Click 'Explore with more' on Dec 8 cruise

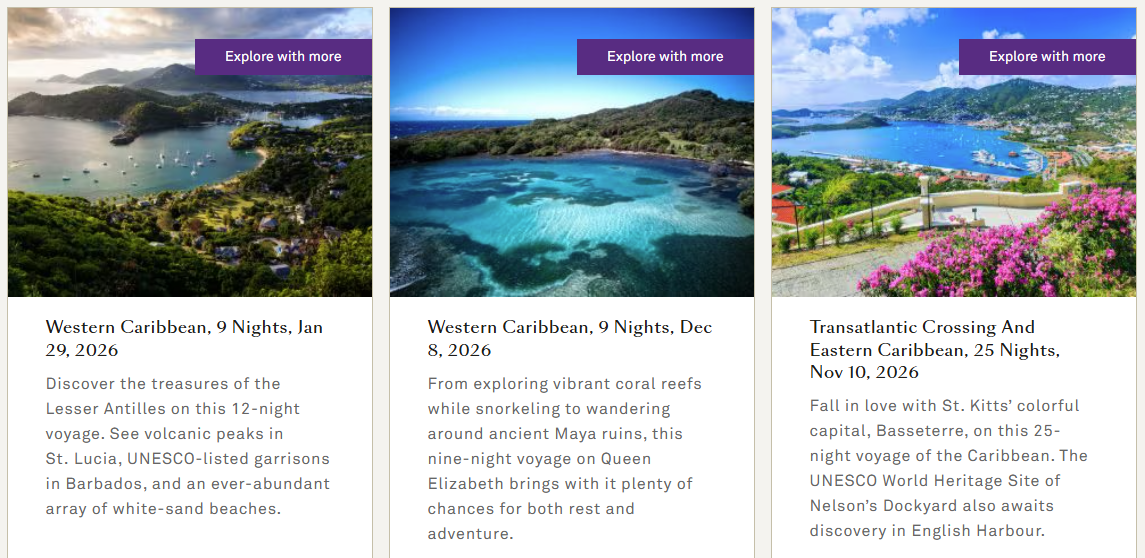pyautogui.click(x=665, y=57)
